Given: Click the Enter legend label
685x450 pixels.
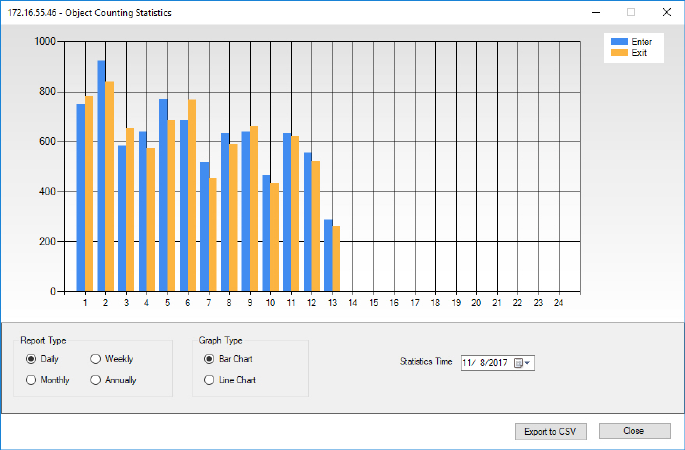Looking at the screenshot, I should pos(641,42).
